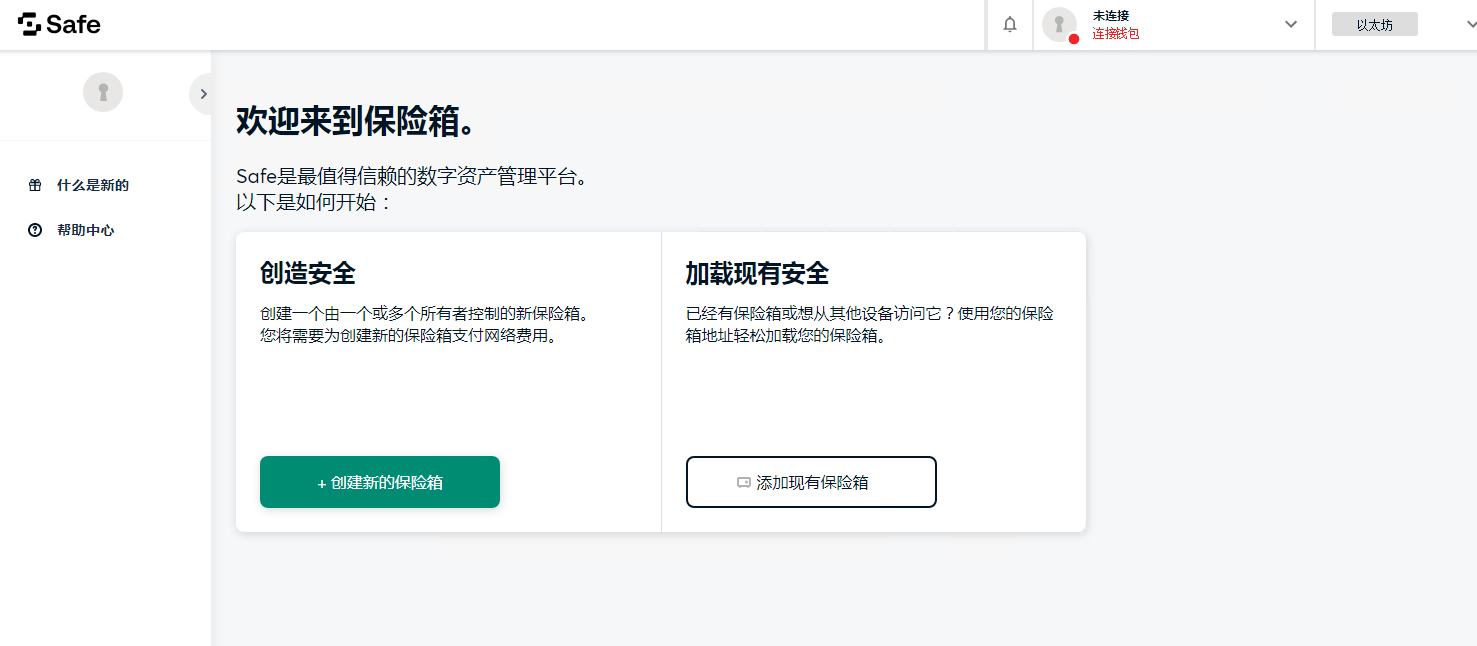The width and height of the screenshot is (1477, 646).
Task: Expand the sidebar using the arrow toggle
Action: (203, 94)
